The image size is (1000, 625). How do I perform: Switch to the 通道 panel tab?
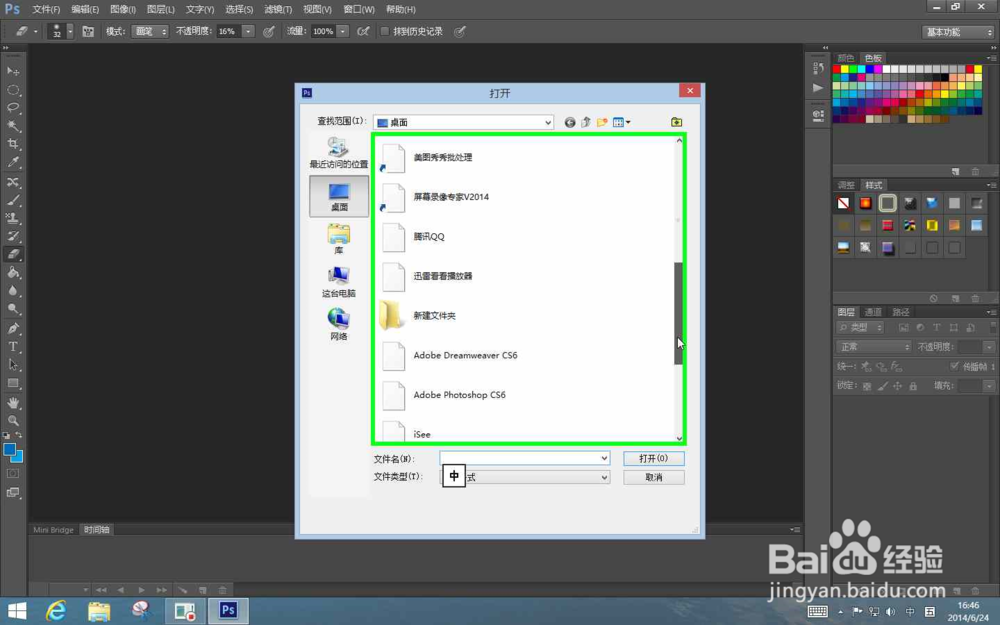(873, 311)
